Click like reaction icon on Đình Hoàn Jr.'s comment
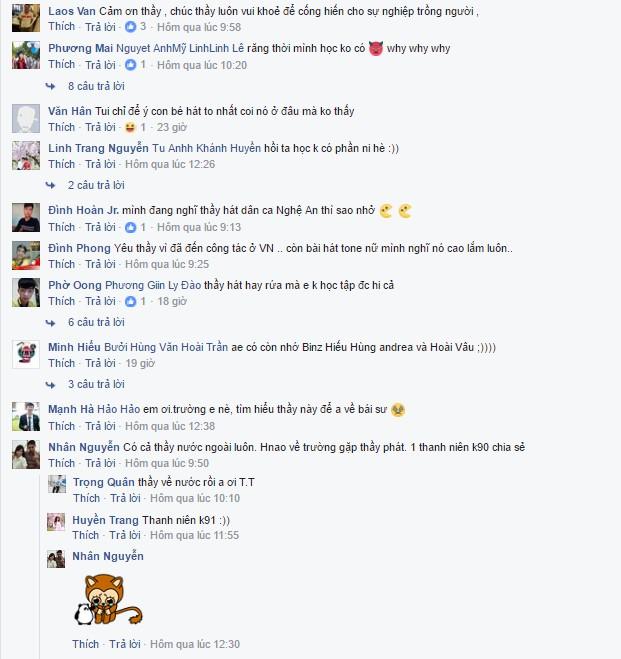The width and height of the screenshot is (621, 659). pos(131,227)
